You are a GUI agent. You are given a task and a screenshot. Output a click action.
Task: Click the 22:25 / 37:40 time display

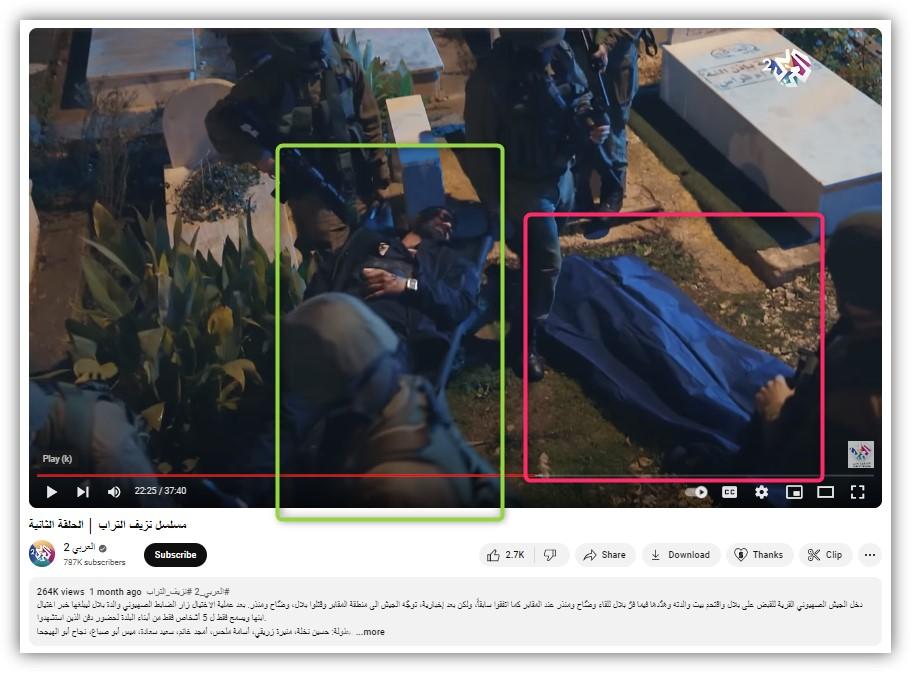pos(160,491)
